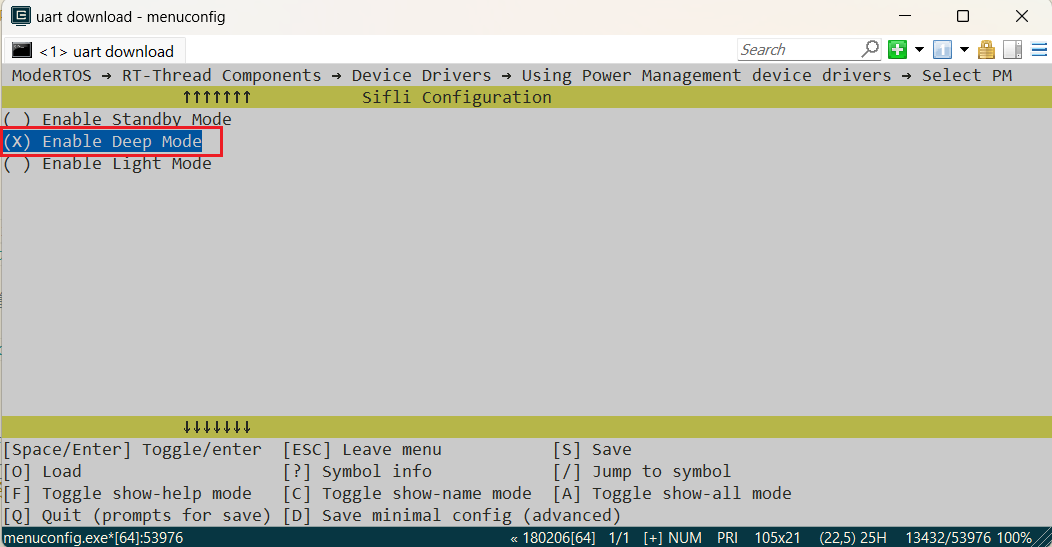The height and width of the screenshot is (547, 1052).
Task: Click the down arrows scroll indicator
Action: coord(216,427)
